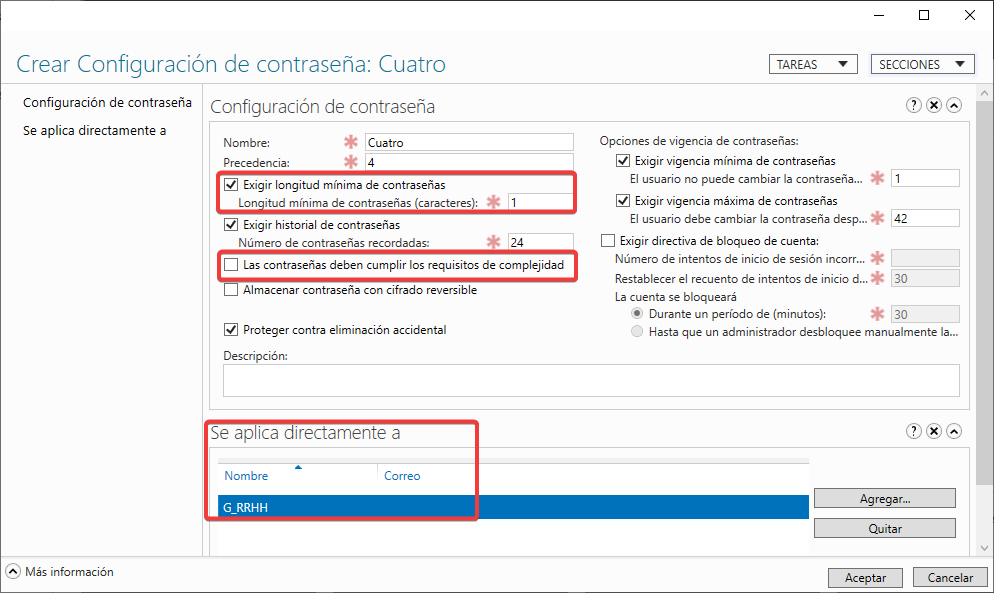This screenshot has height=593, width=994.
Task: Open the TAREAS dropdown
Action: [x=812, y=64]
